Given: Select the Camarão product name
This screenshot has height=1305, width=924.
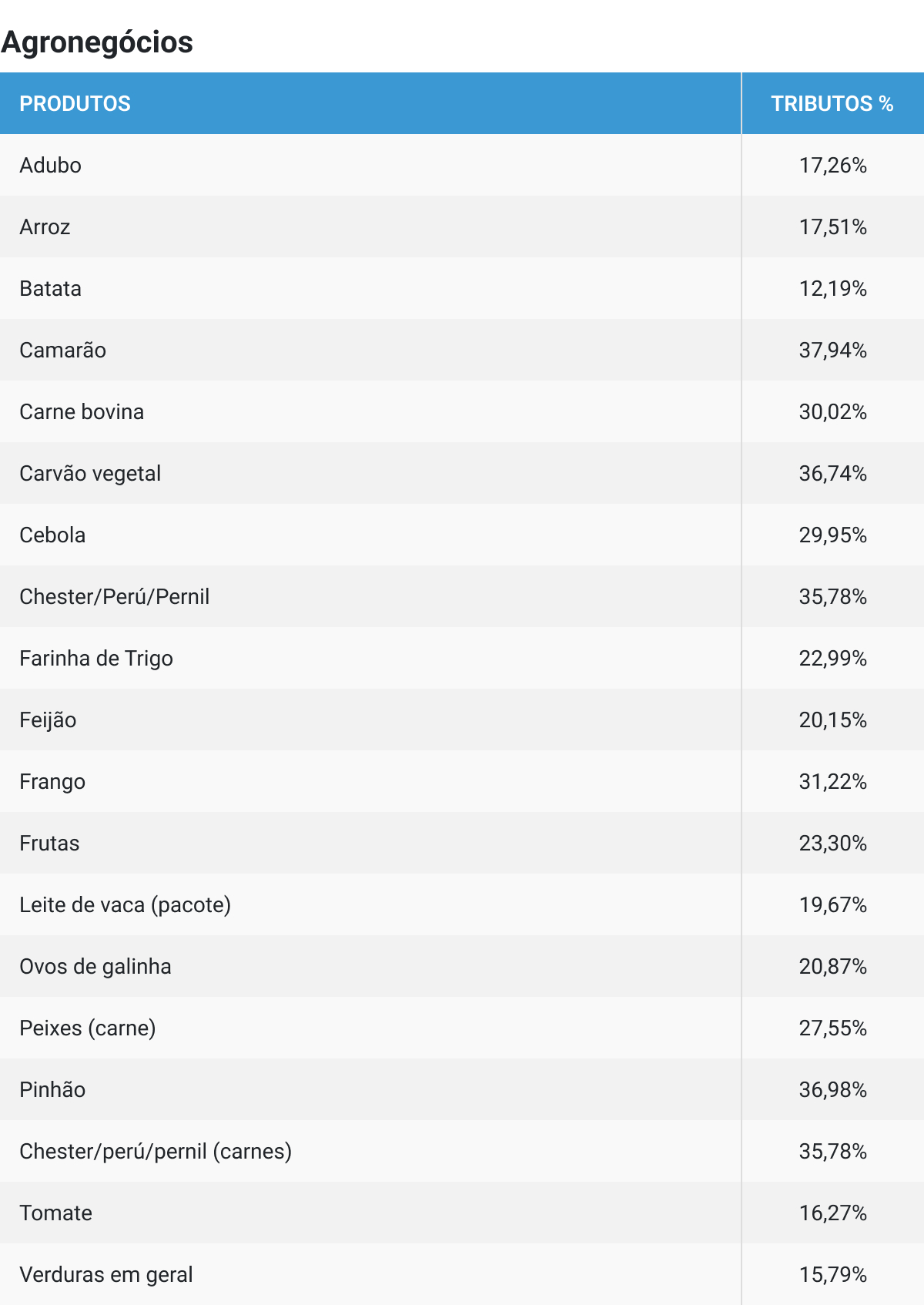Looking at the screenshot, I should pyautogui.click(x=63, y=351).
